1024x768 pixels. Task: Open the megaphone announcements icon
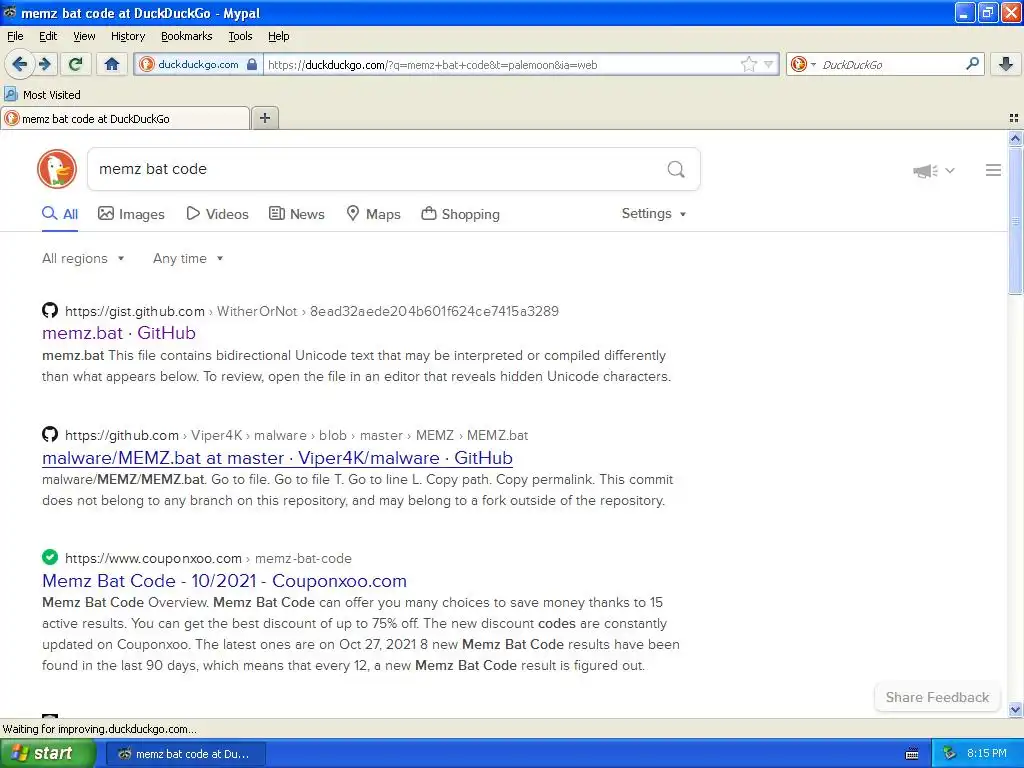(x=925, y=171)
